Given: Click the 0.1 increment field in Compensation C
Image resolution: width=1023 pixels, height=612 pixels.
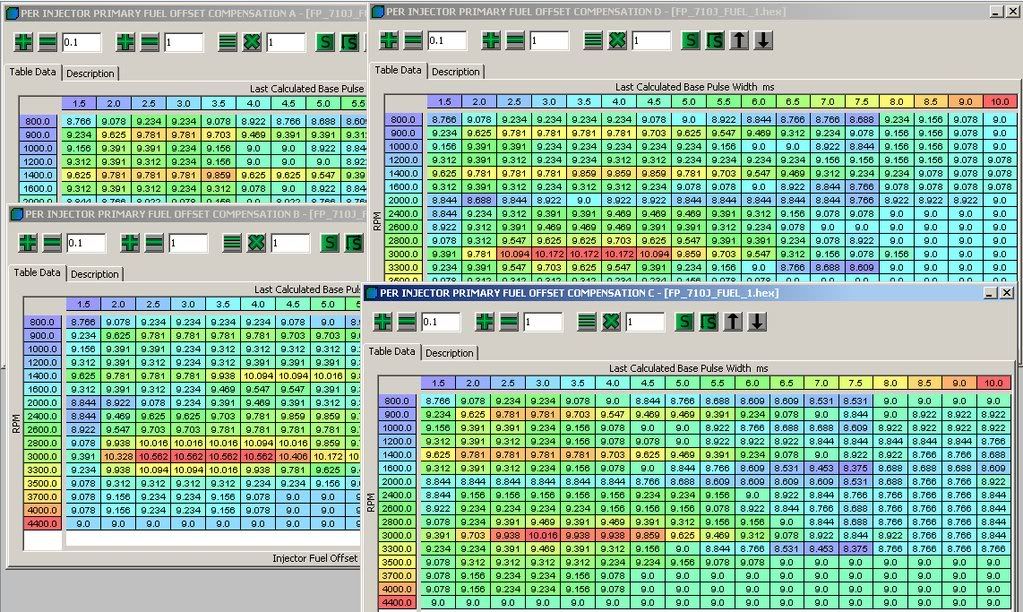Looking at the screenshot, I should pos(440,323).
